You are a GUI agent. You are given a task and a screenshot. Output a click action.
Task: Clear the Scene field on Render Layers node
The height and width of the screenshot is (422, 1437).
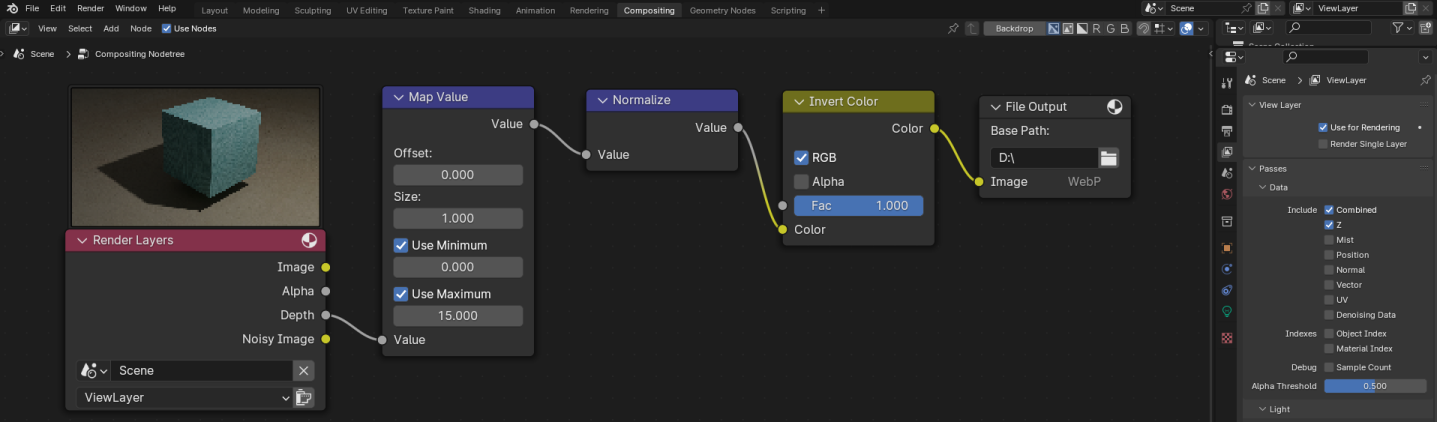click(303, 371)
